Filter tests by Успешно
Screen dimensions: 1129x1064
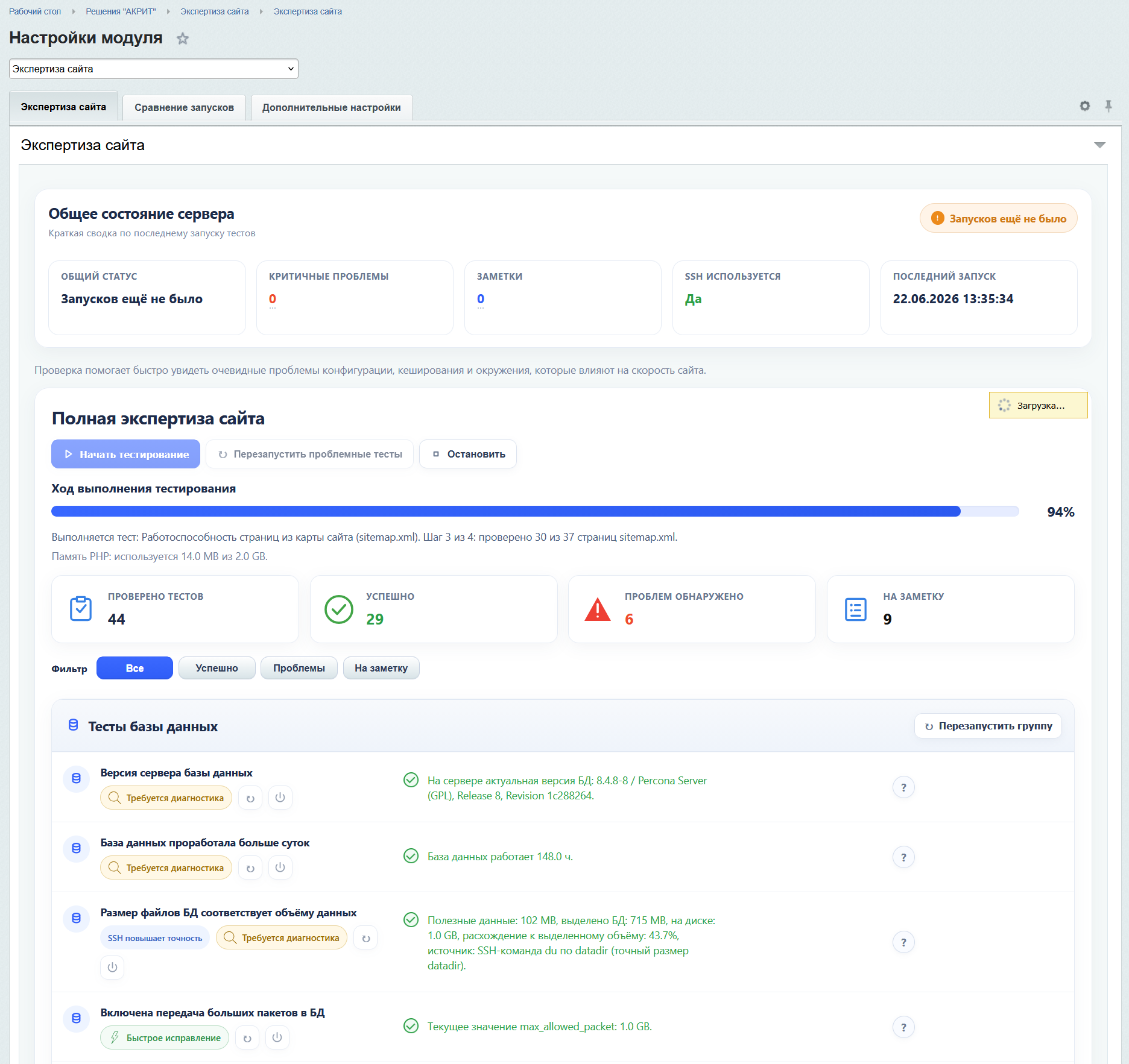[217, 668]
